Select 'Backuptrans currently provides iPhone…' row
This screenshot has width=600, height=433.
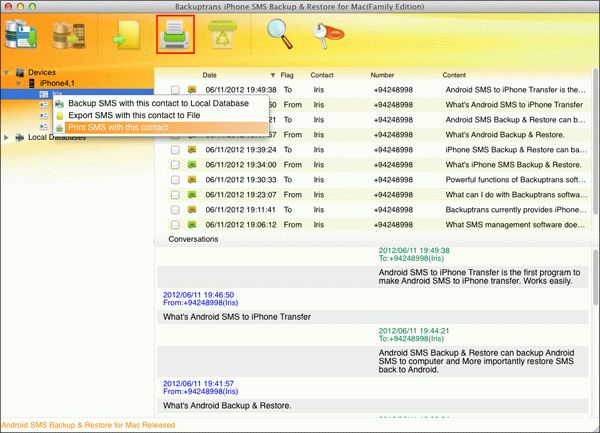coord(377,210)
